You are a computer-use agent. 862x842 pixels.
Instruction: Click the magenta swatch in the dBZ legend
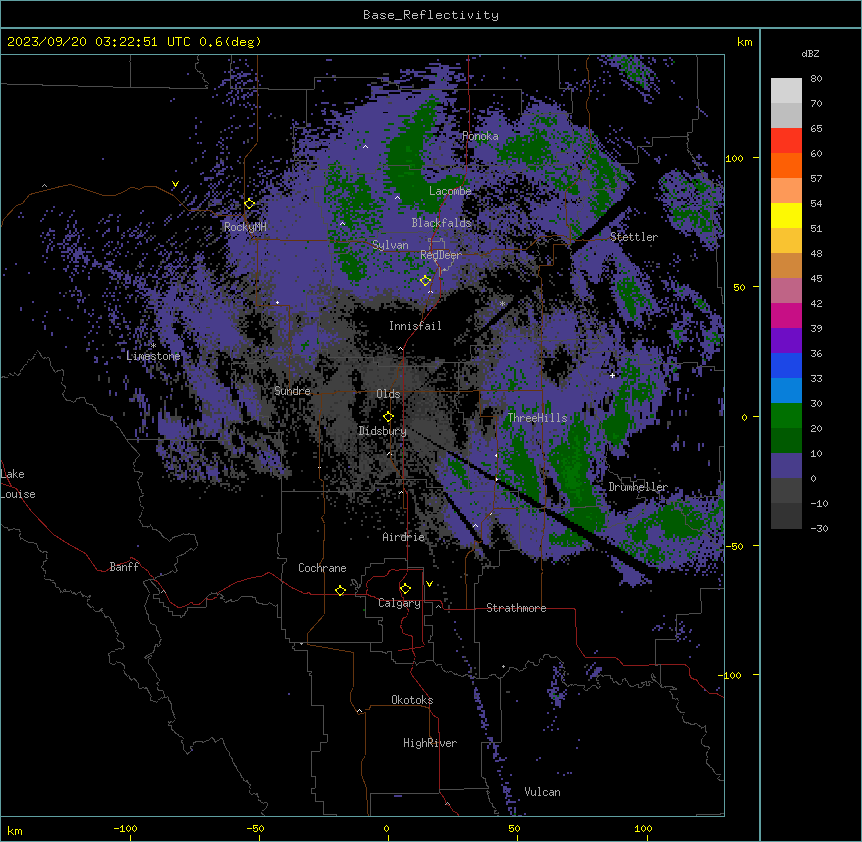tap(786, 315)
